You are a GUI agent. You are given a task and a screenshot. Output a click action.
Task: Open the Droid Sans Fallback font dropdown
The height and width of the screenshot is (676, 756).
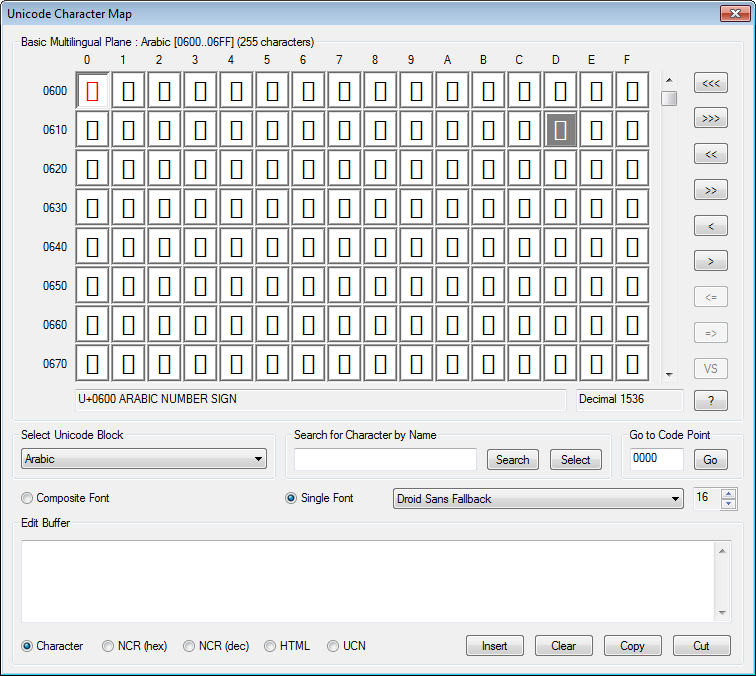pyautogui.click(x=538, y=499)
